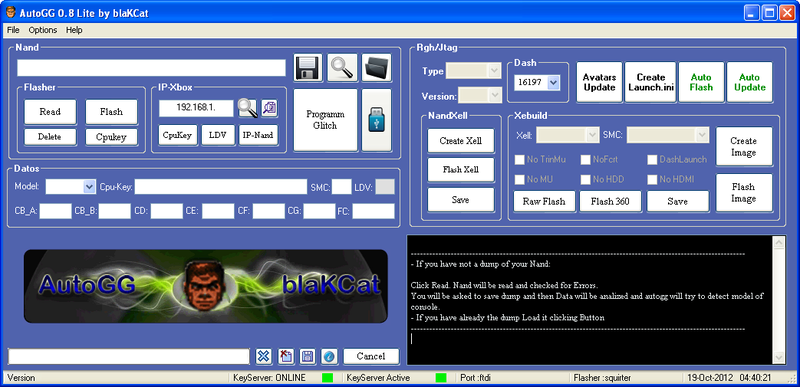The width and height of the screenshot is (800, 387).
Task: Click the Nand file path field
Action: (151, 68)
